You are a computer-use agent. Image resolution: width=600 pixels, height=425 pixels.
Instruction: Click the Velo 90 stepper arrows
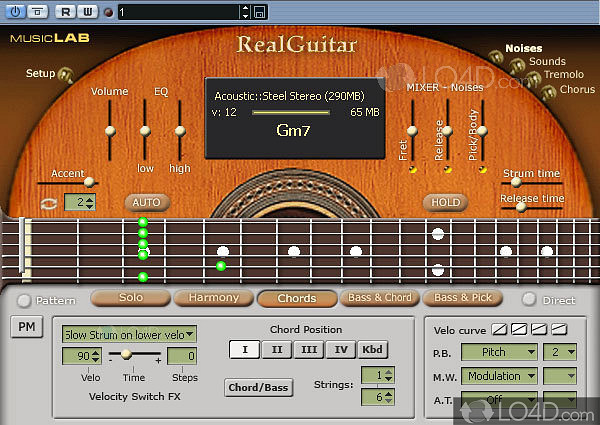96,356
